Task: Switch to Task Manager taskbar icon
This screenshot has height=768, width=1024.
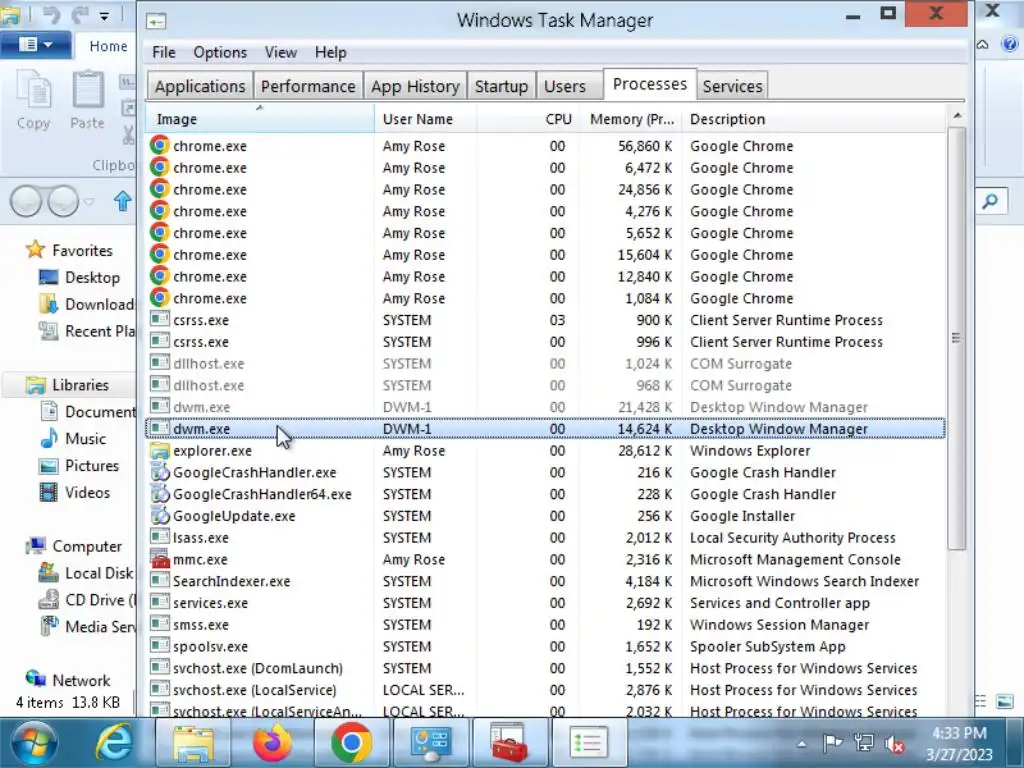Action: [588, 743]
